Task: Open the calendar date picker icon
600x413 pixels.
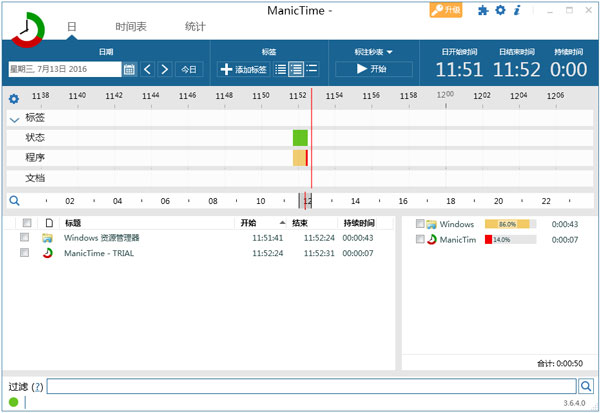Action: (129, 69)
